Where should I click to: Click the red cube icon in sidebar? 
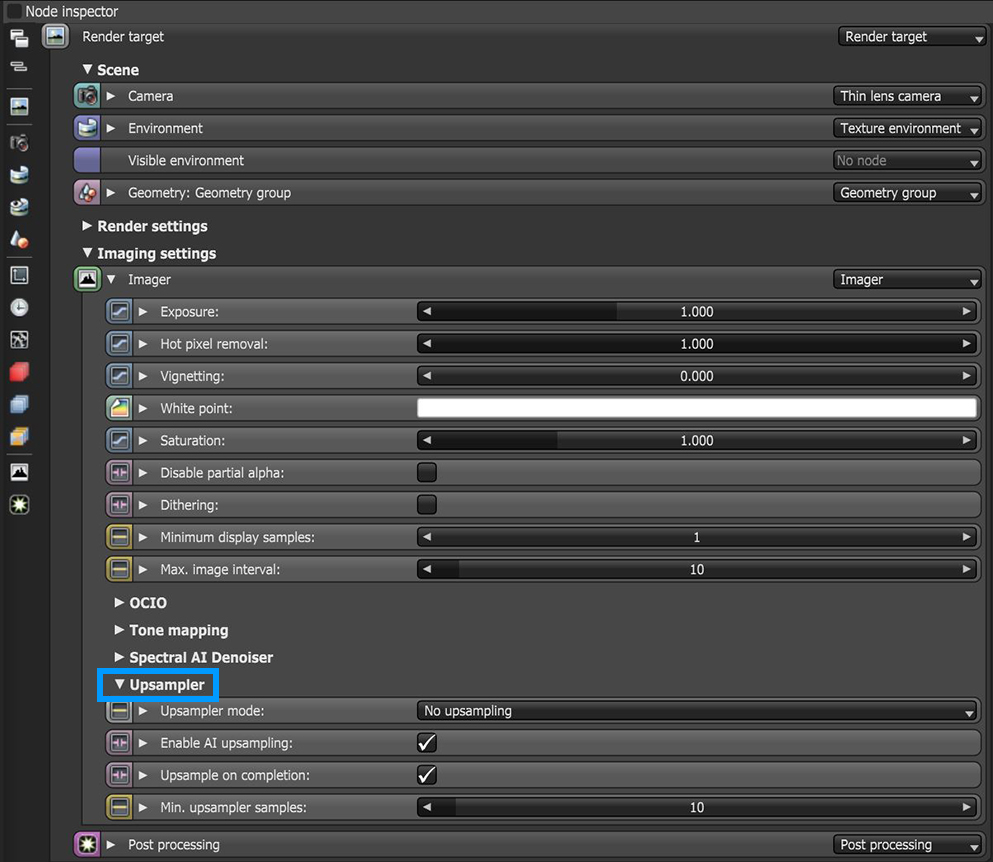[x=19, y=372]
